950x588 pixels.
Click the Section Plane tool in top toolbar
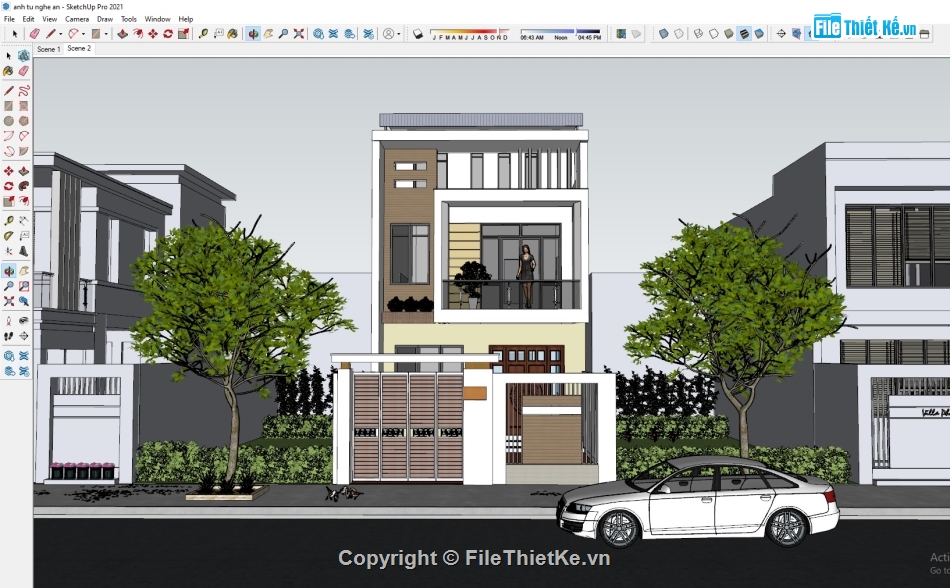tap(781, 33)
